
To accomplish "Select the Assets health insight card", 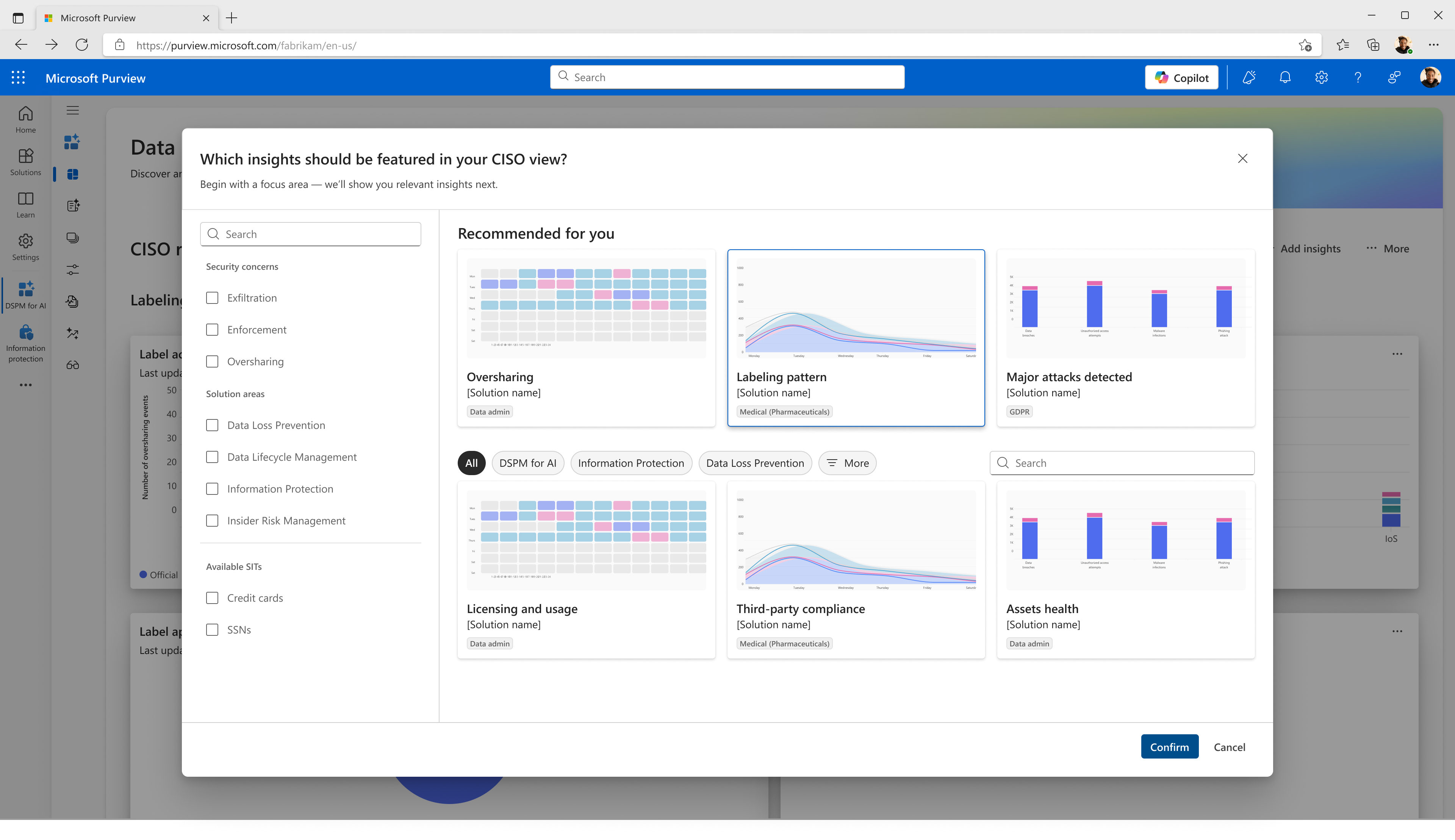I will point(1126,570).
